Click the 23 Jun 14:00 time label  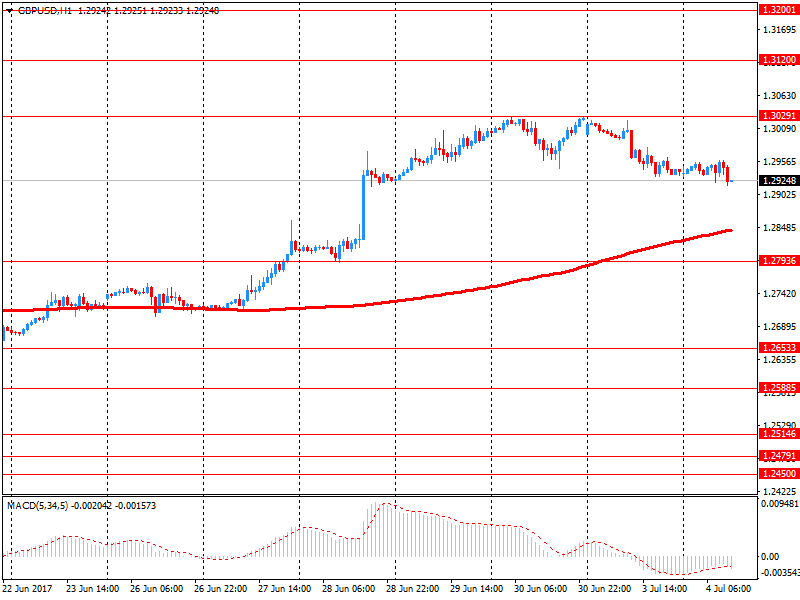(x=92, y=589)
